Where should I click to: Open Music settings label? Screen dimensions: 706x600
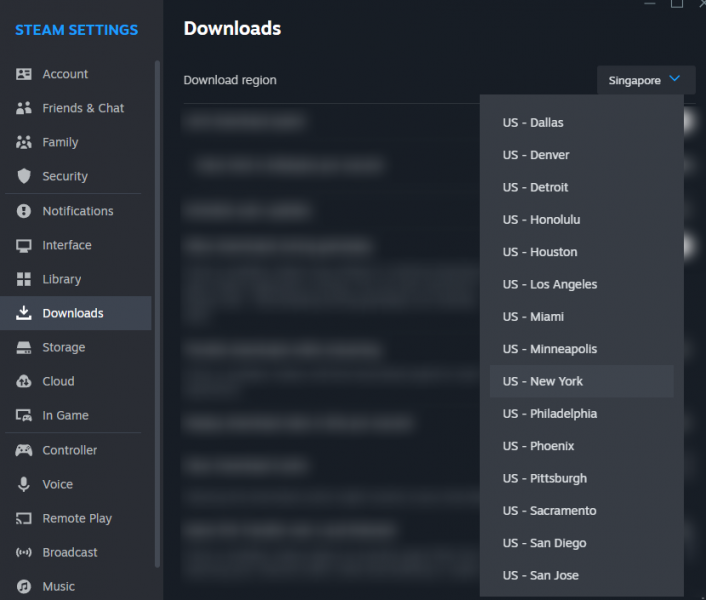click(x=59, y=586)
